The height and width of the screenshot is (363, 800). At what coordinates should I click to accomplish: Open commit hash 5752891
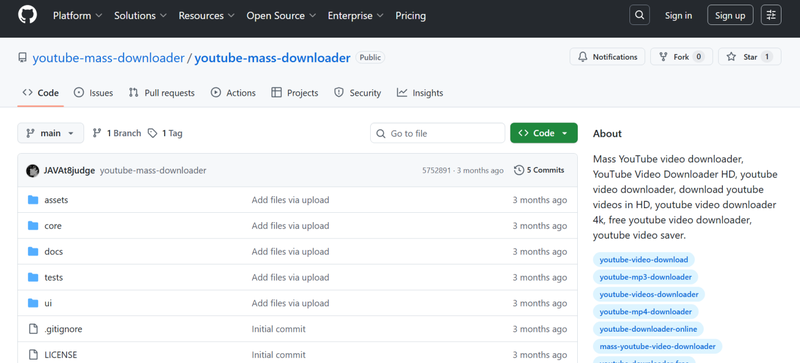pyautogui.click(x=436, y=171)
